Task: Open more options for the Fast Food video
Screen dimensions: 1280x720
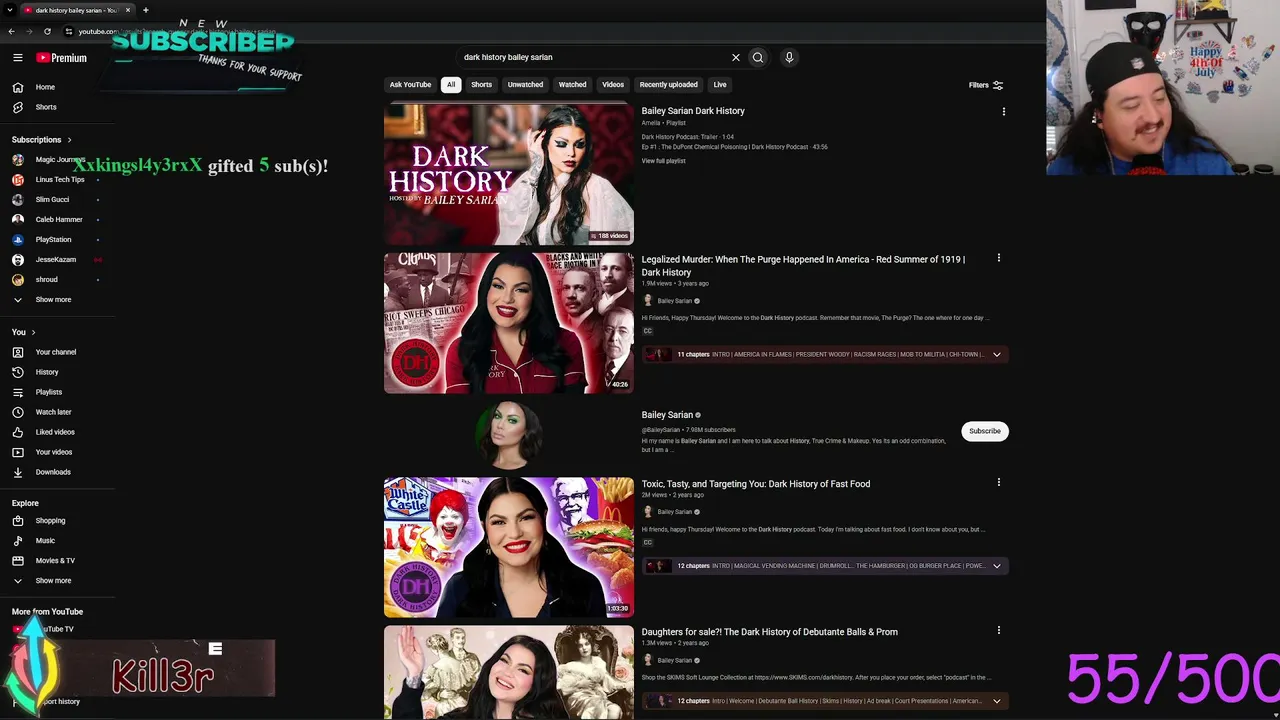Action: (998, 482)
